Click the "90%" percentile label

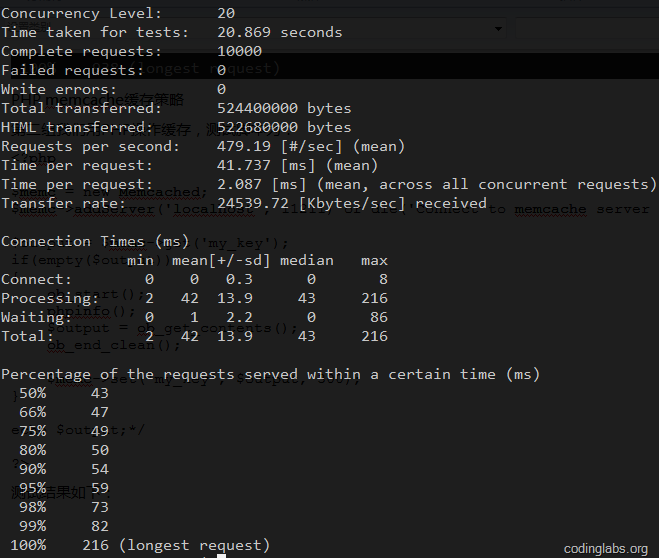32,469
